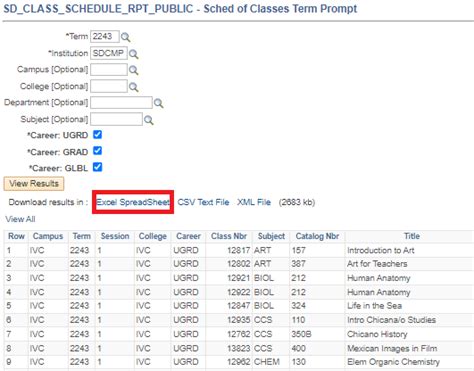Select the Mexican Images in Film cell
The height and width of the screenshot is (371, 474).
(x=392, y=348)
